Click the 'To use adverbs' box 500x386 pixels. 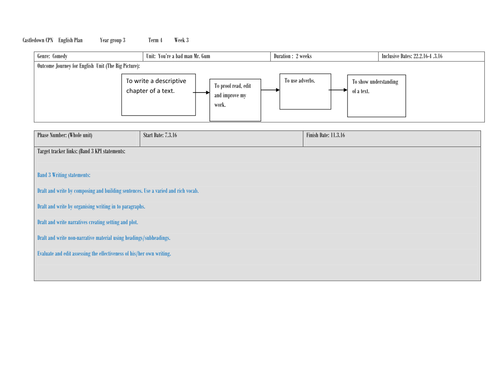305,91
